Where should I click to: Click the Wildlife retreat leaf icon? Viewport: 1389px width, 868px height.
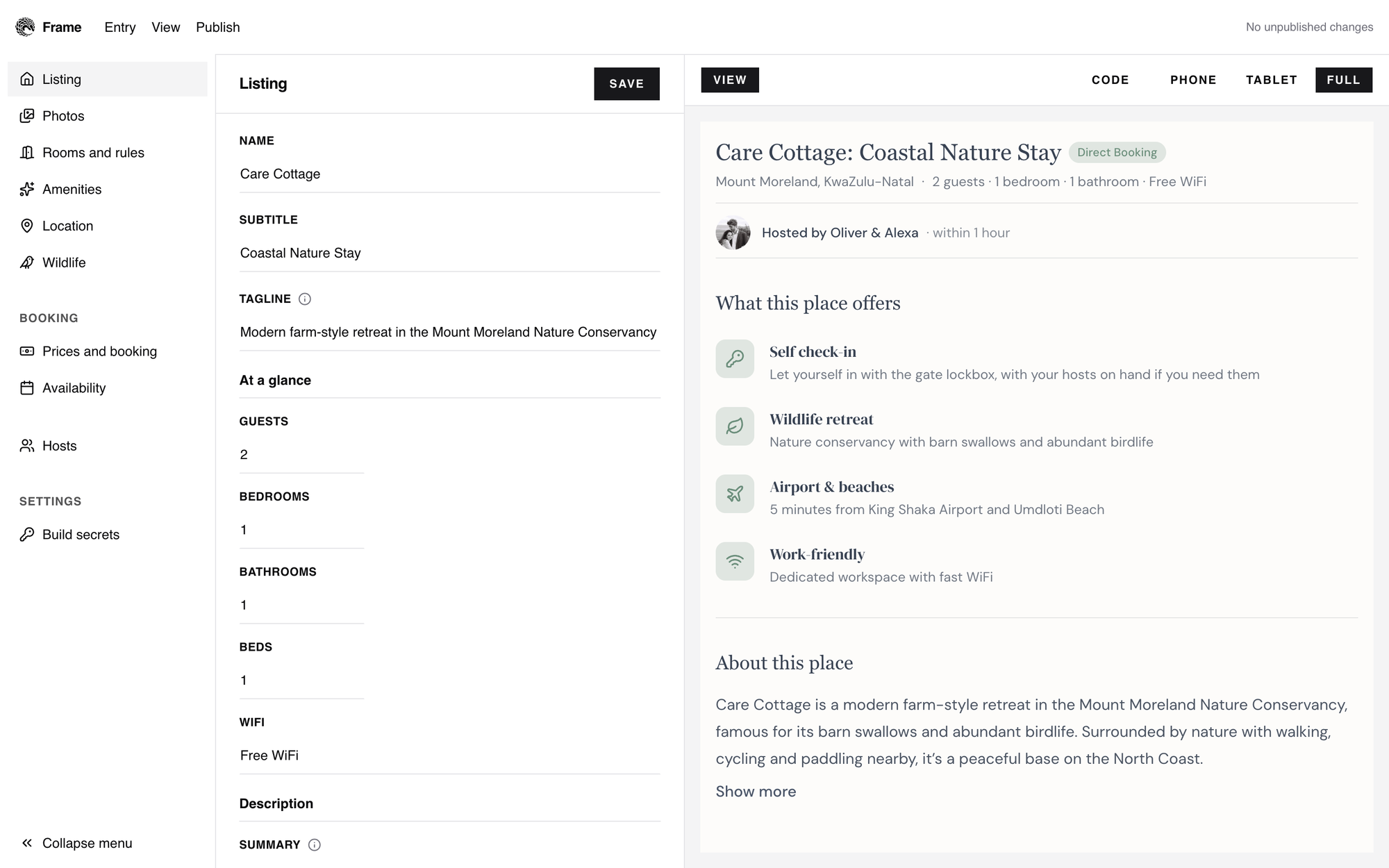click(735, 426)
